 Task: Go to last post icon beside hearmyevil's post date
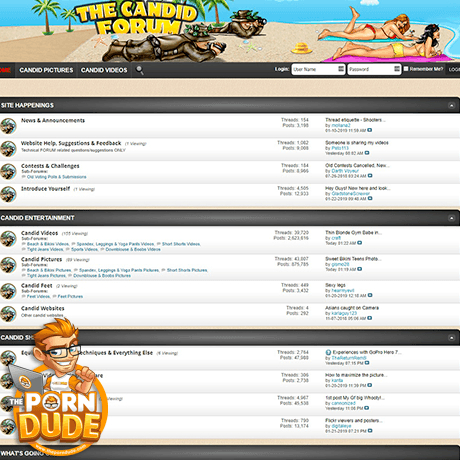coord(370,295)
